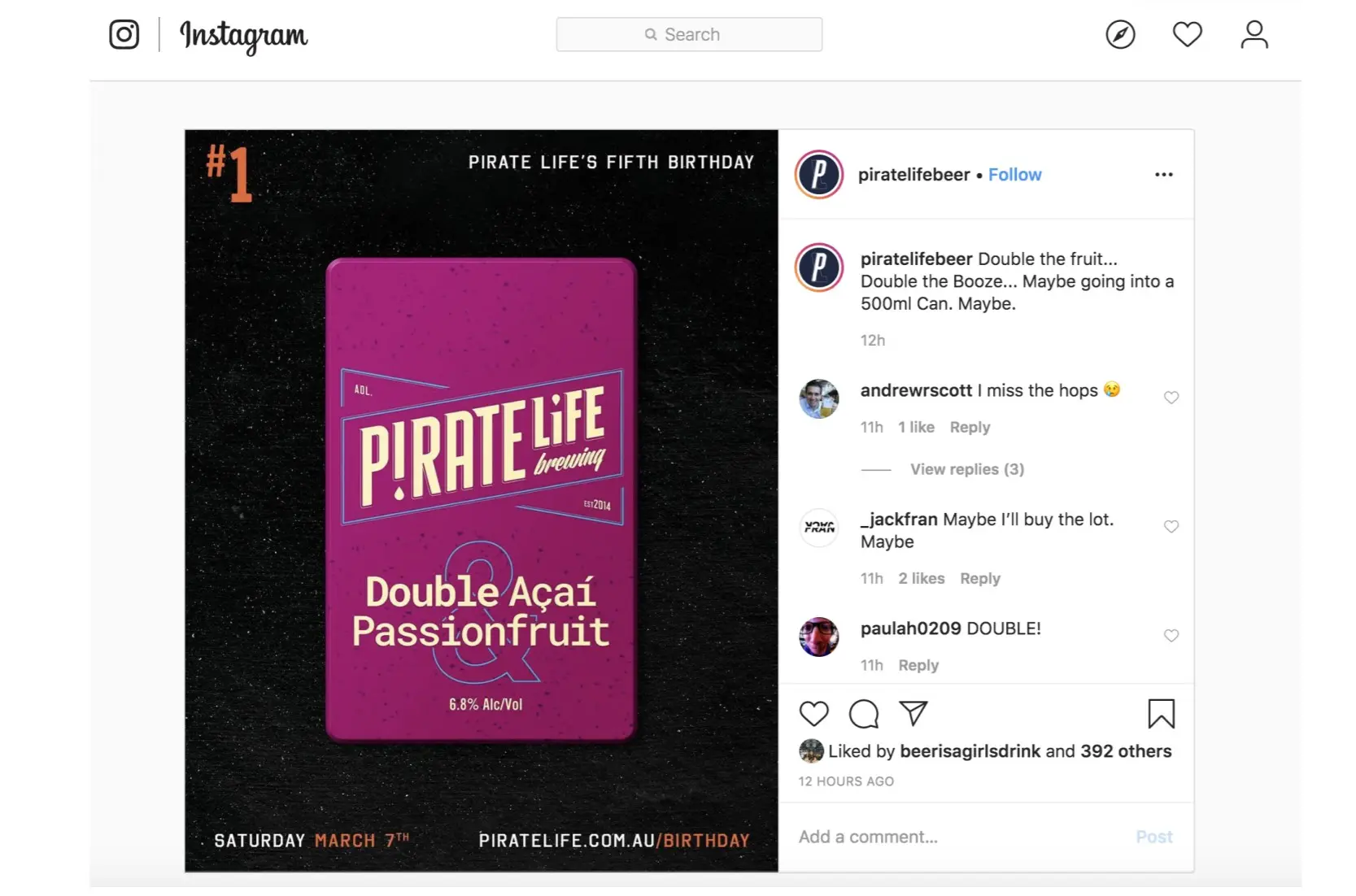Screen dimensions: 1356x896
Task: Like paulah0209's comment heart
Action: [1171, 636]
